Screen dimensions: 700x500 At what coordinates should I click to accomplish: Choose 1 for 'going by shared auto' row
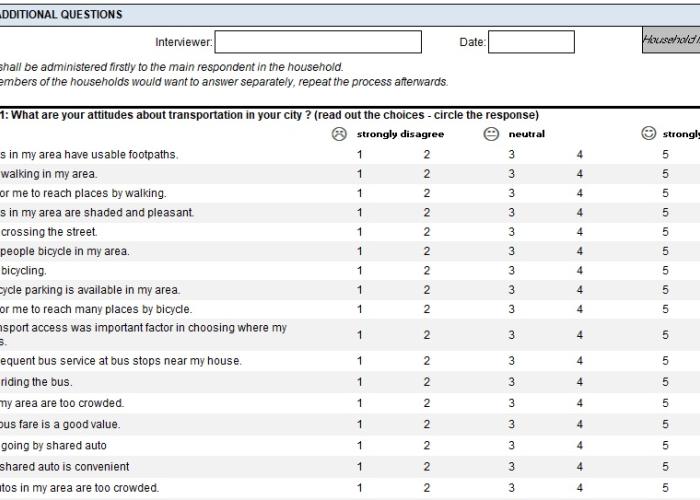(360, 446)
